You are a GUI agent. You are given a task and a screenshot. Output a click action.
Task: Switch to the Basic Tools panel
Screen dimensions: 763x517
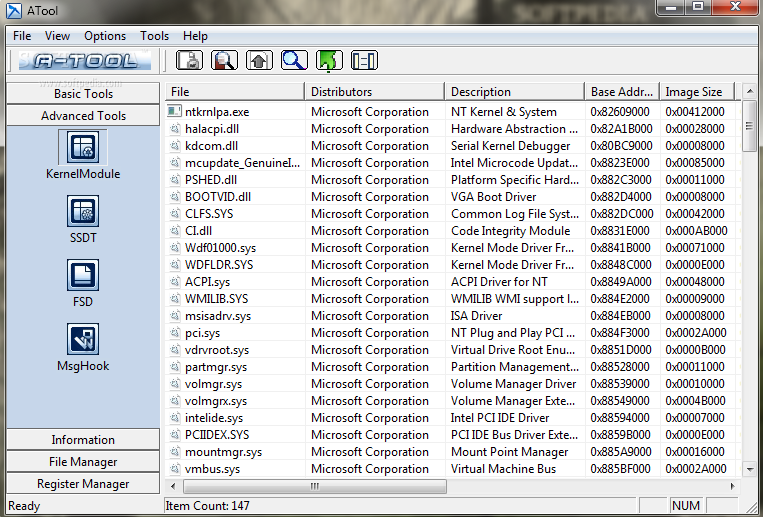click(x=83, y=93)
